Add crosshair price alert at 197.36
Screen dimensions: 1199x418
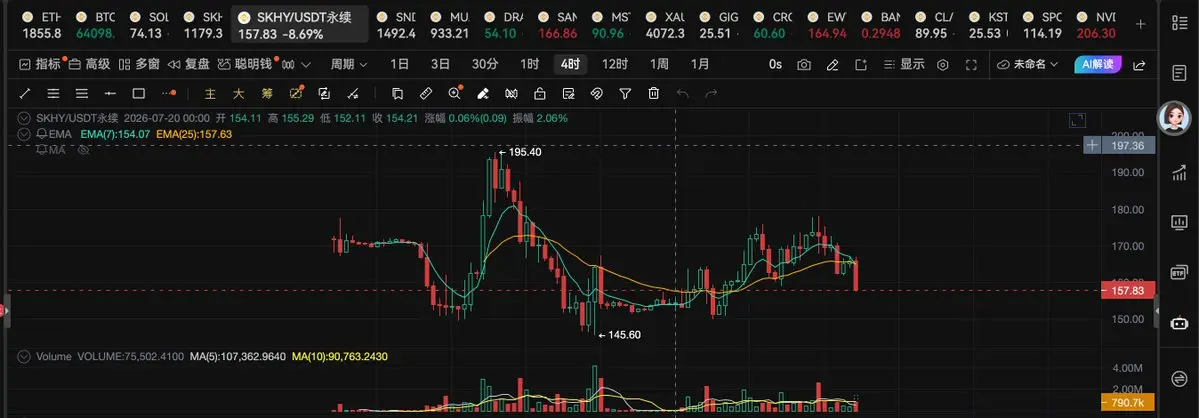click(x=1093, y=145)
